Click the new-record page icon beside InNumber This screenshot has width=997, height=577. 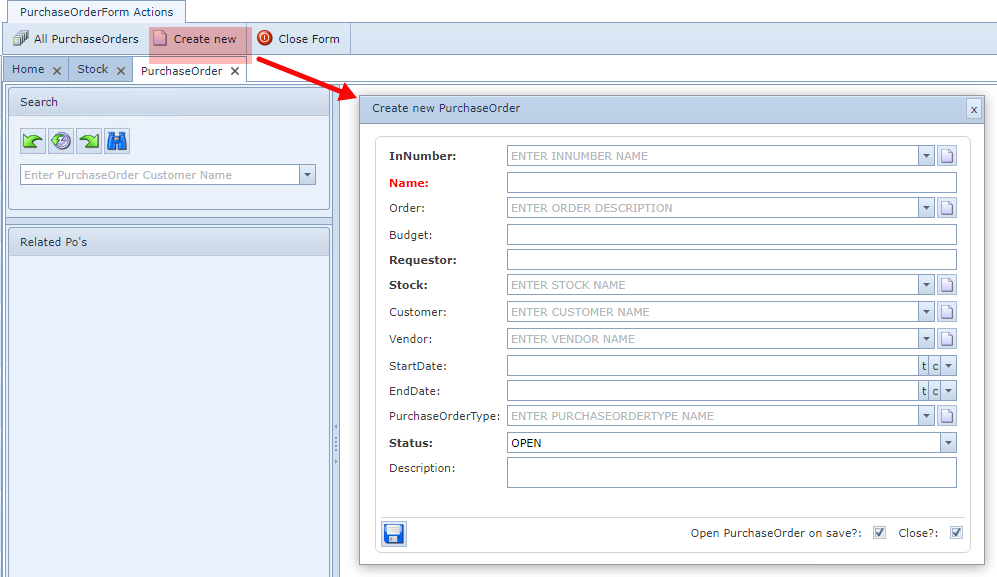947,156
